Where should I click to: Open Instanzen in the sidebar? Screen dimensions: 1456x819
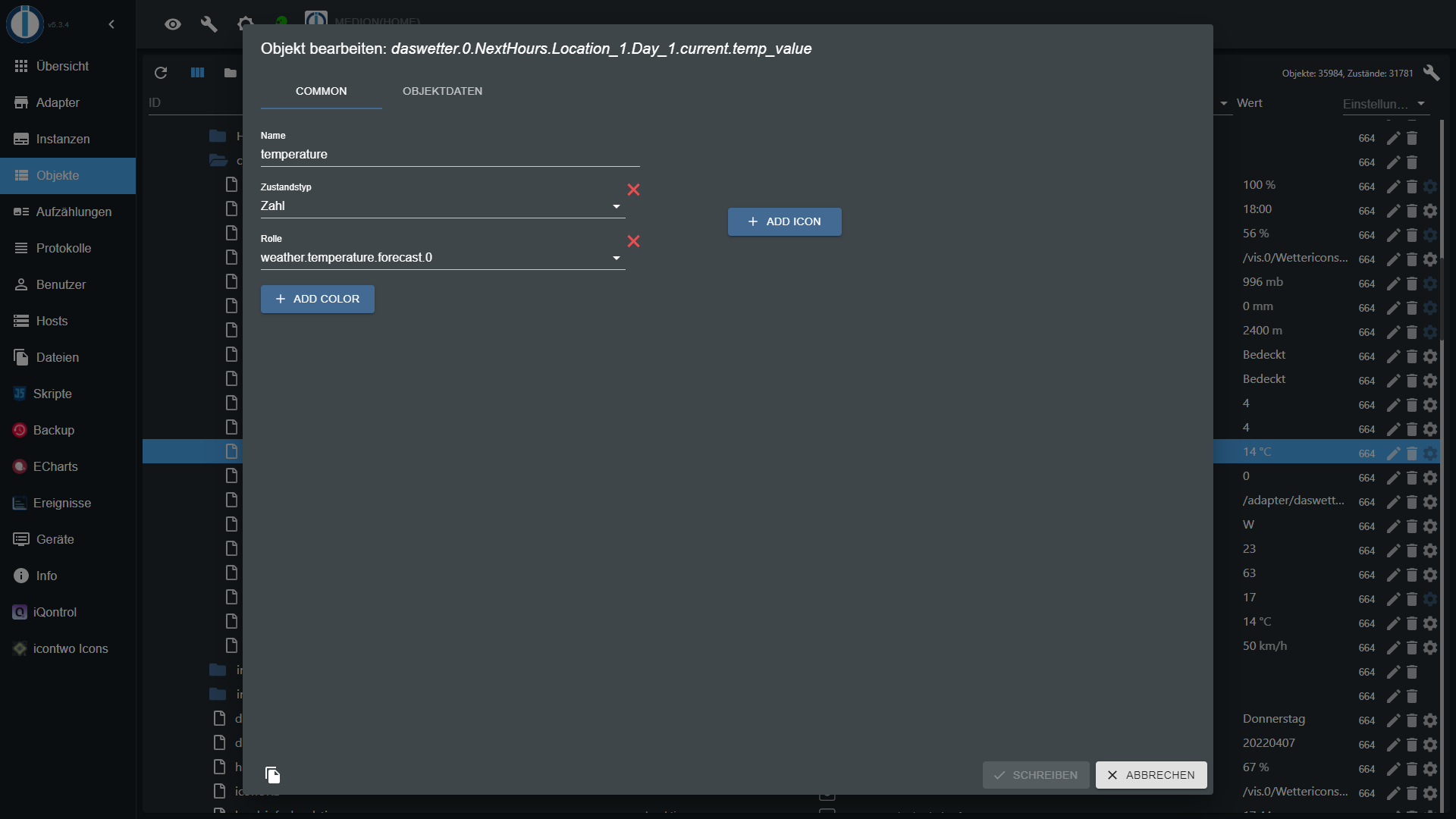point(67,139)
